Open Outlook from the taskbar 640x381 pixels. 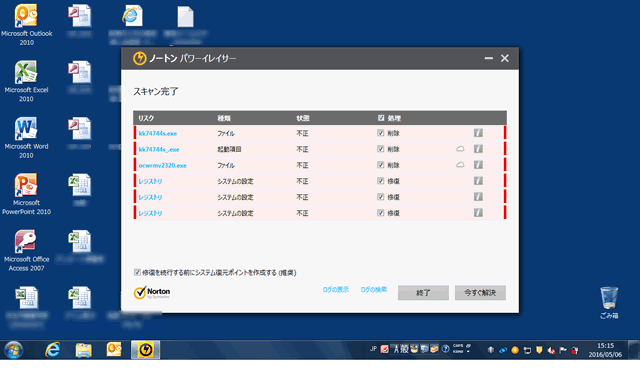(x=114, y=350)
